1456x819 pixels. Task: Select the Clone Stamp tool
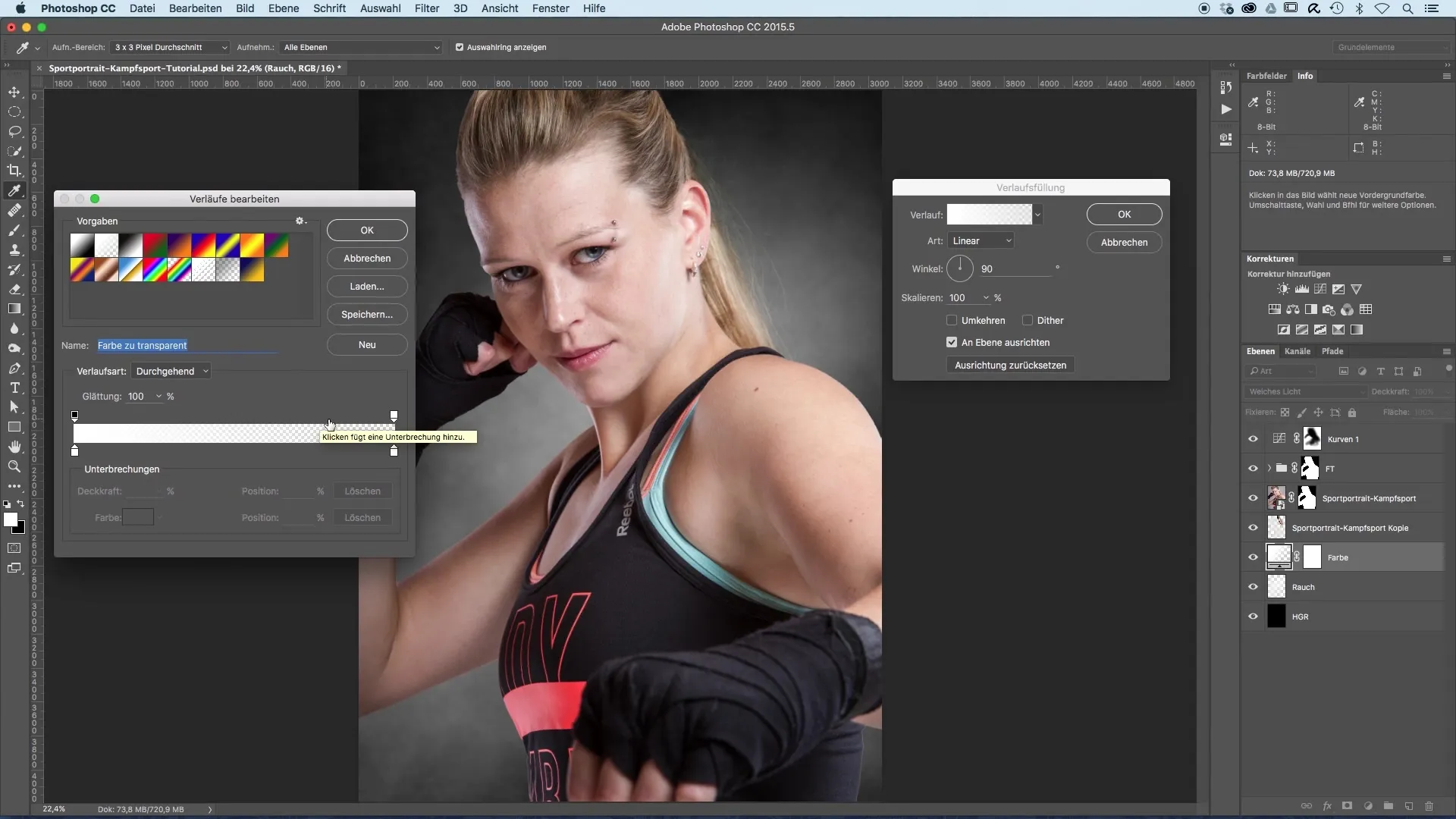coord(14,249)
